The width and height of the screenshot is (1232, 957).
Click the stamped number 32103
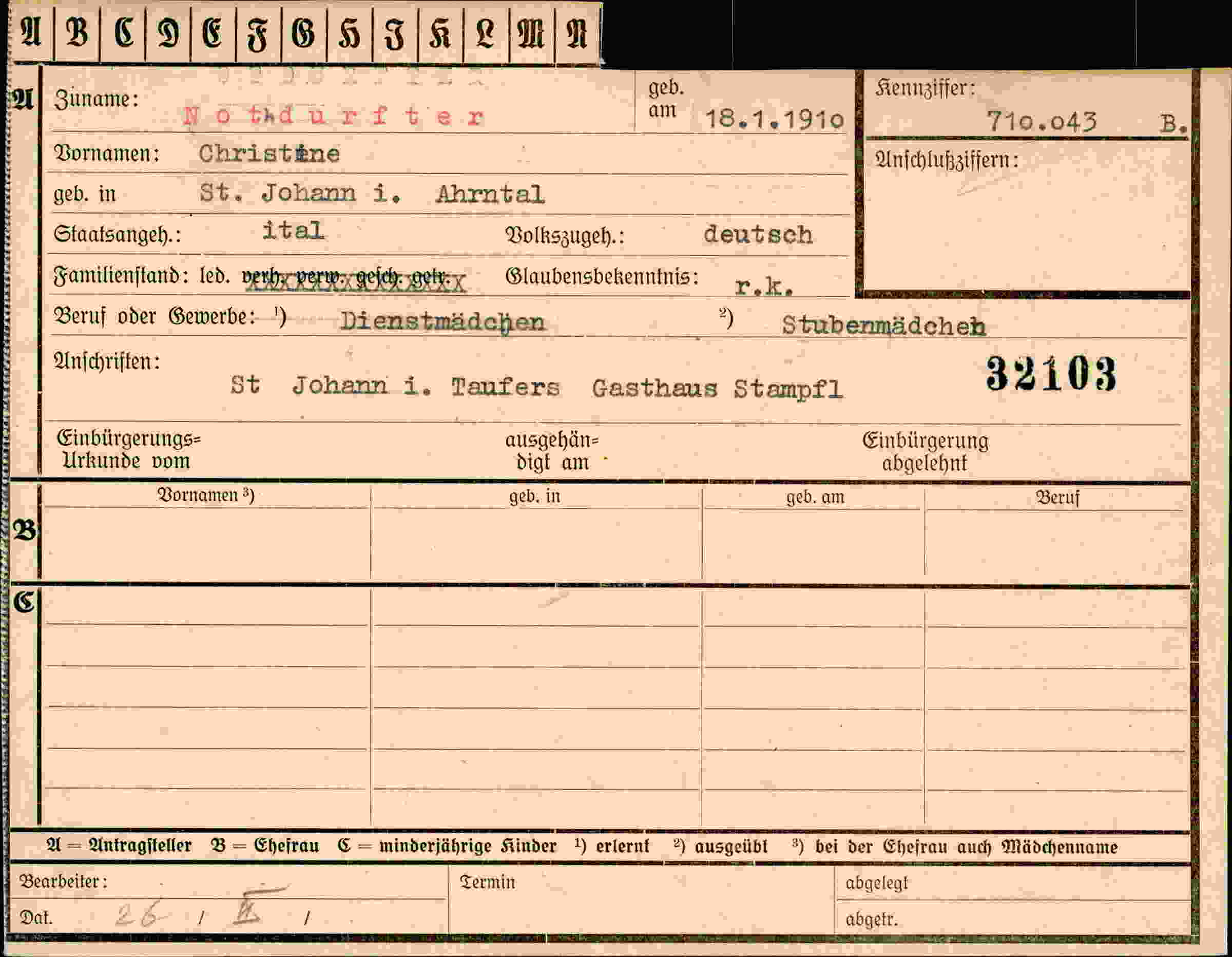pyautogui.click(x=1051, y=374)
